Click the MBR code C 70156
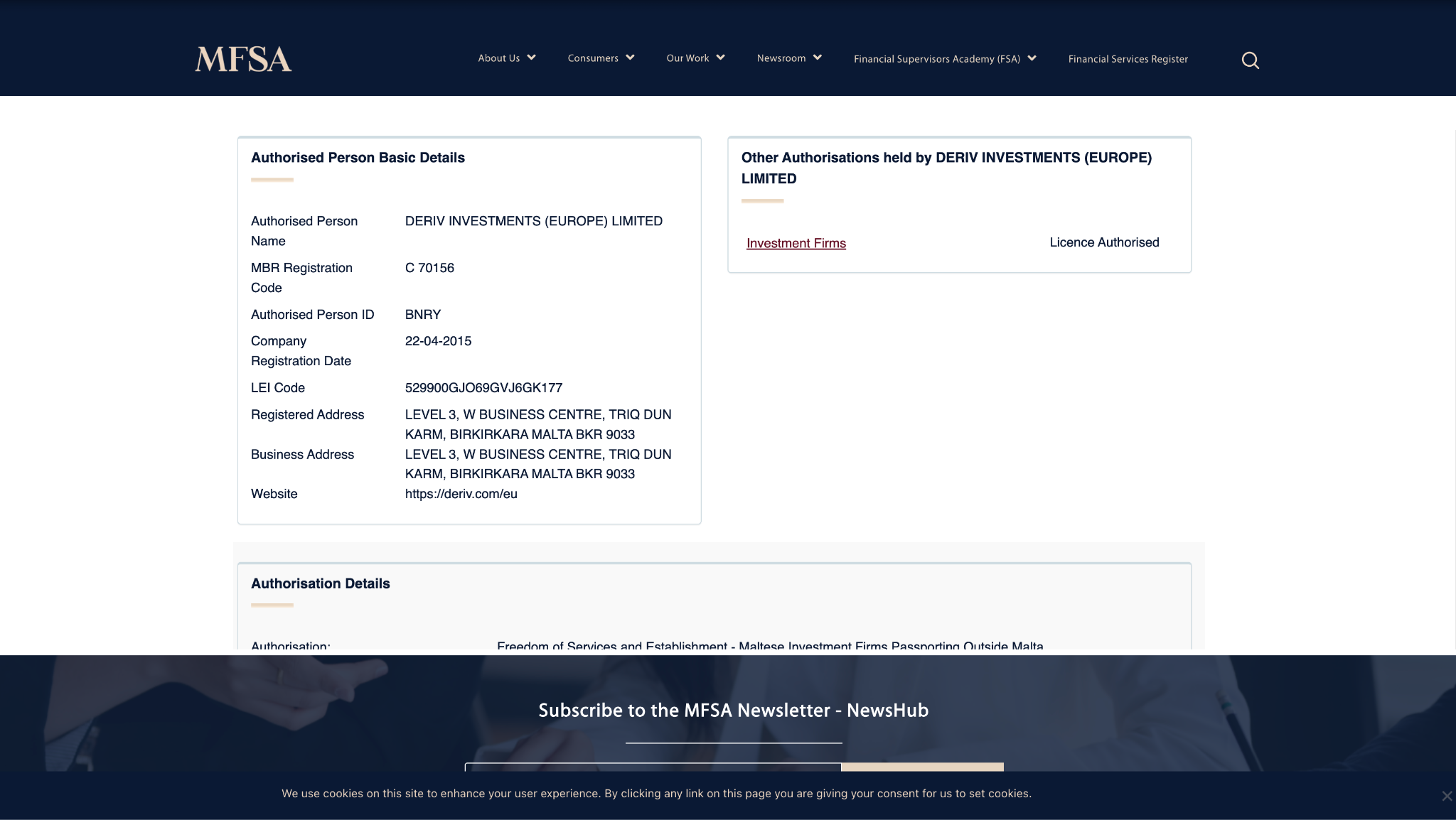 (429, 268)
